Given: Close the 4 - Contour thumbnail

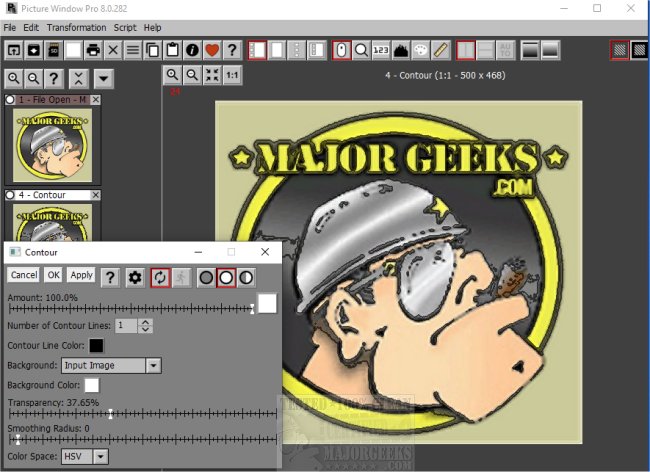Looking at the screenshot, I should (x=96, y=195).
